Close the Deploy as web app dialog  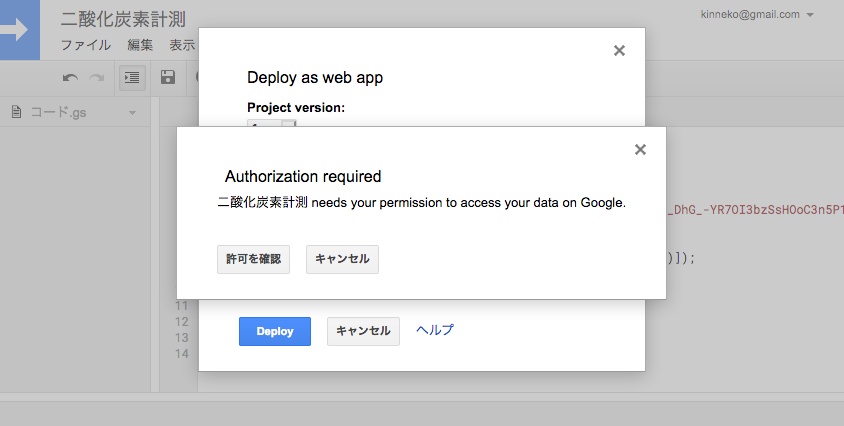pos(619,51)
